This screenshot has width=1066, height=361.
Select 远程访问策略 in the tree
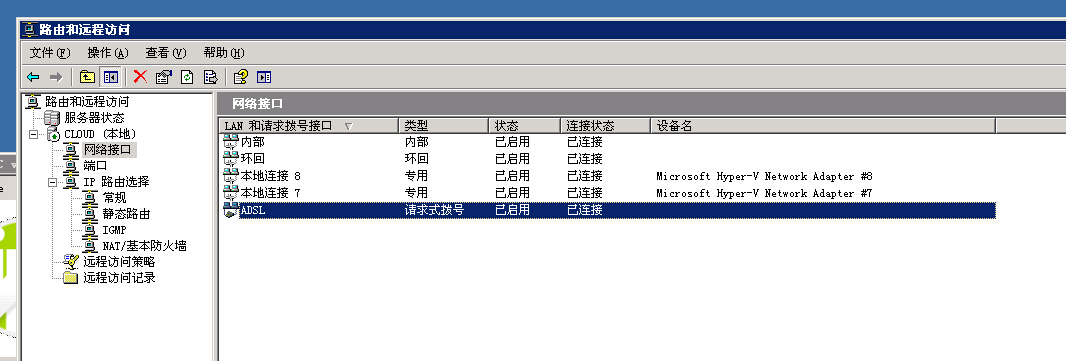point(119,262)
